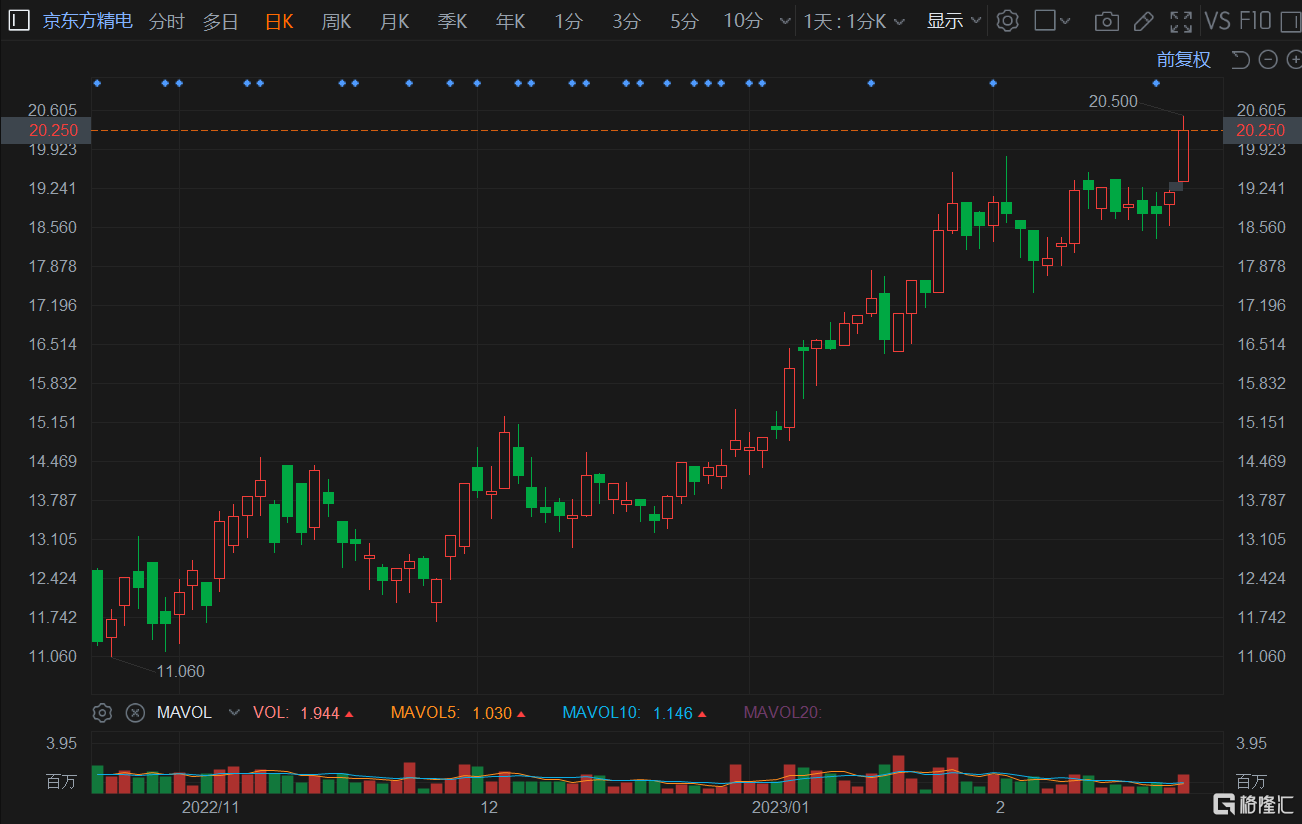
Task: Click the left axis 3.95 volume label
Action: pos(61,743)
